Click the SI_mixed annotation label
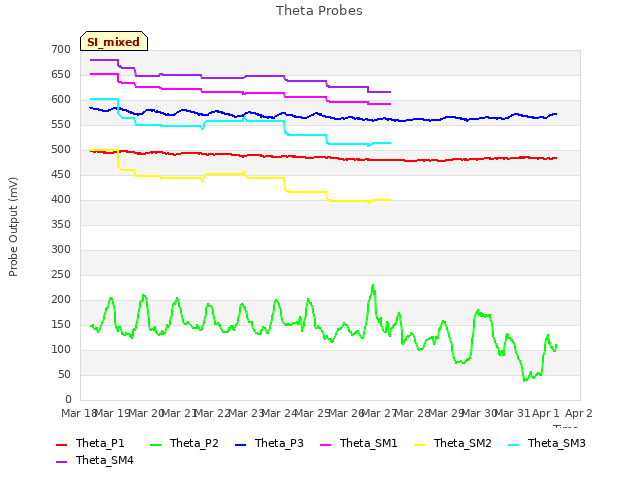 coord(113,41)
